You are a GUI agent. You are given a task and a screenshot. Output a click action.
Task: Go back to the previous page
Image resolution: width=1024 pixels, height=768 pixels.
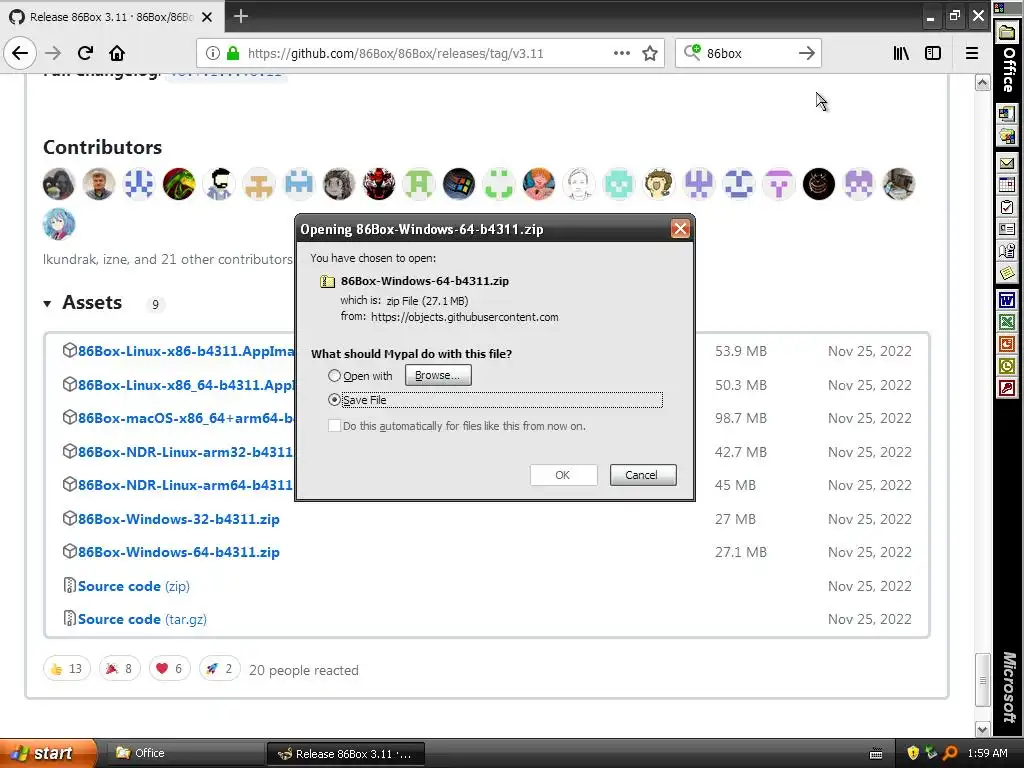(20, 53)
